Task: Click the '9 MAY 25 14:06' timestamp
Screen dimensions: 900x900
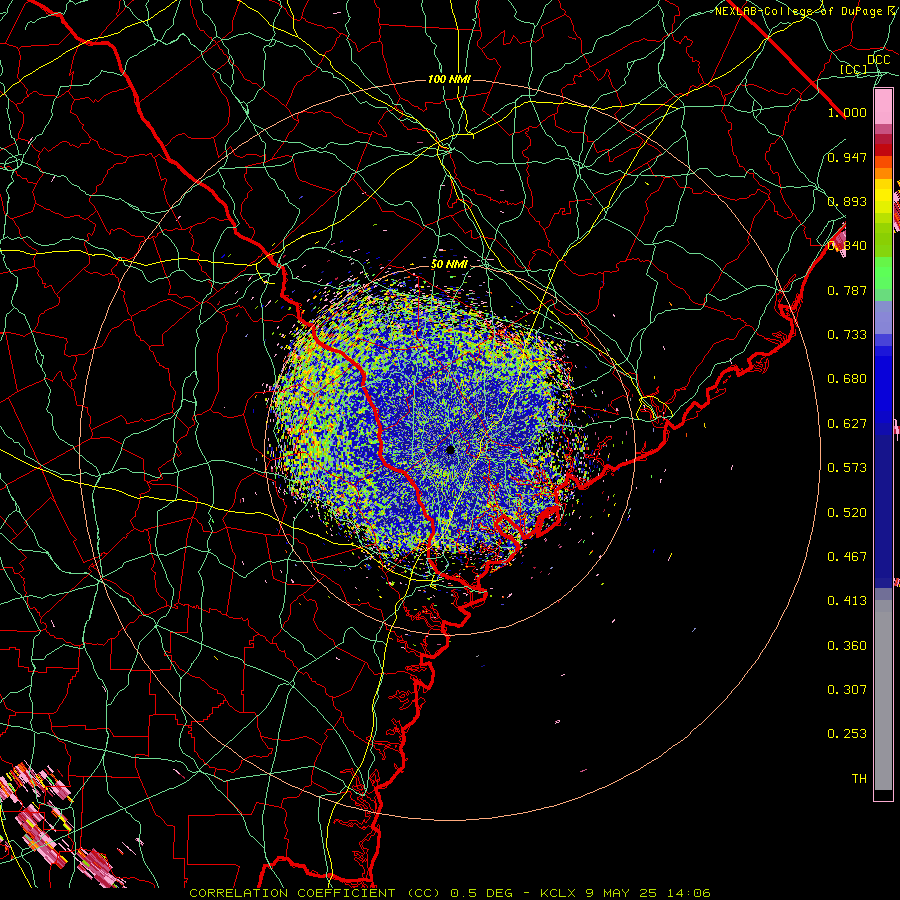Action: point(648,893)
